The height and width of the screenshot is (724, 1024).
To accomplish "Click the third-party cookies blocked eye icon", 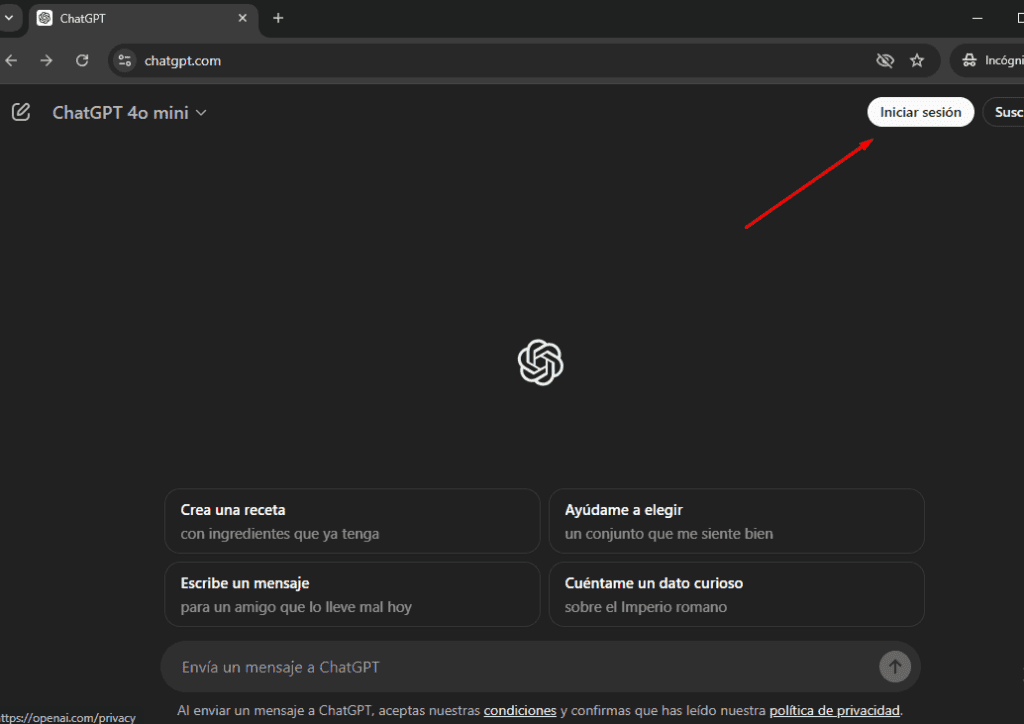I will [885, 61].
